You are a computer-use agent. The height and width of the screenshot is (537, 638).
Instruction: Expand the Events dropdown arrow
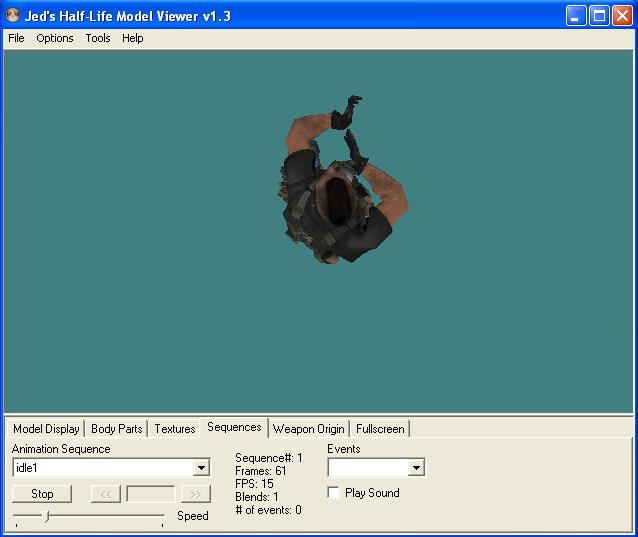pyautogui.click(x=416, y=468)
